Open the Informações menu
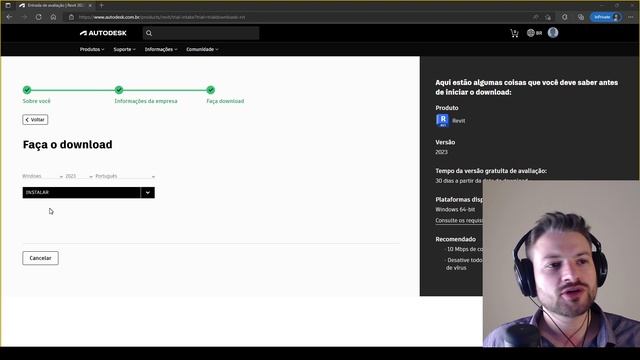Image resolution: width=640 pixels, height=360 pixels. [161, 49]
